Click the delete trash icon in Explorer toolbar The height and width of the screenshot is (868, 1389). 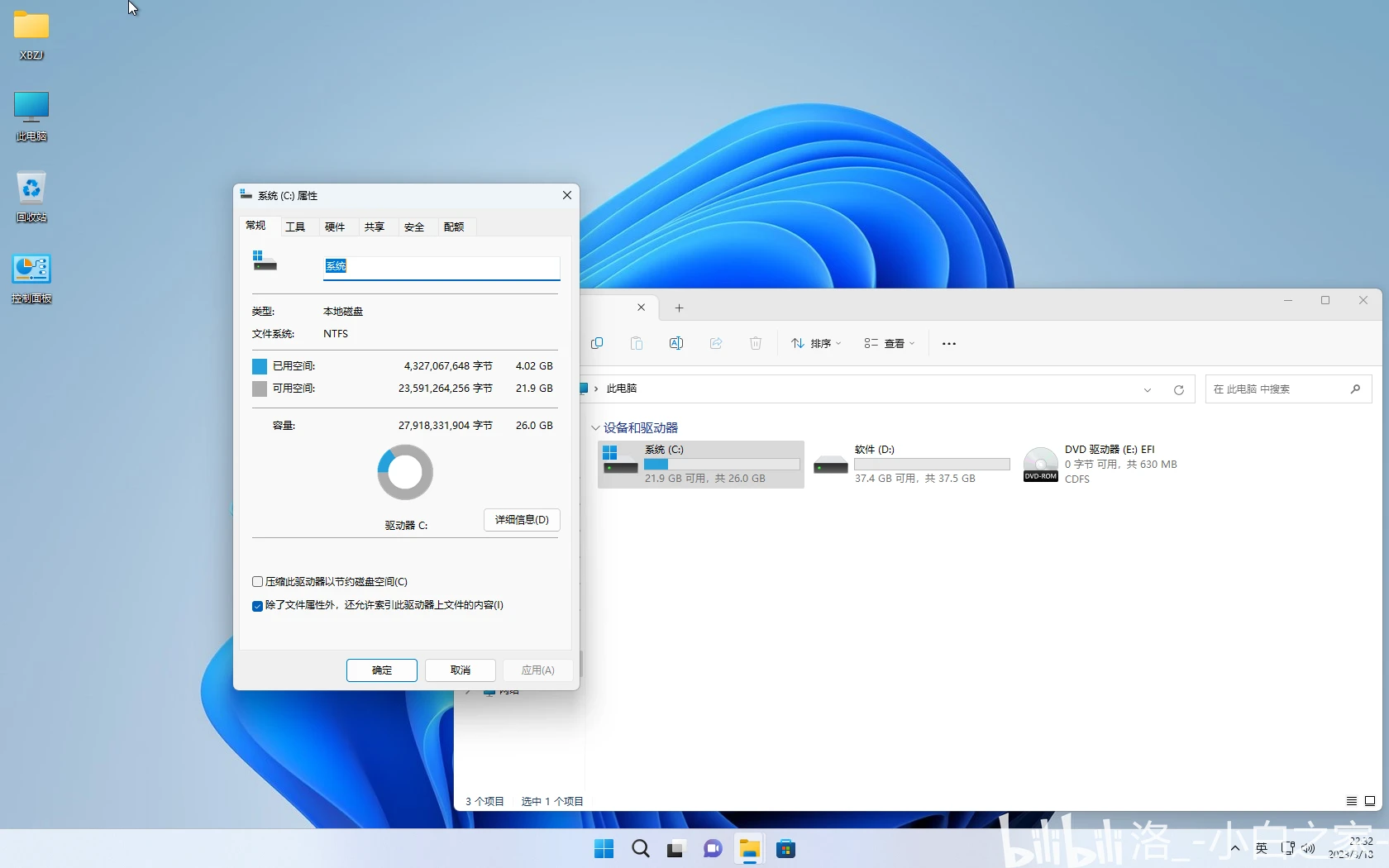(756, 343)
